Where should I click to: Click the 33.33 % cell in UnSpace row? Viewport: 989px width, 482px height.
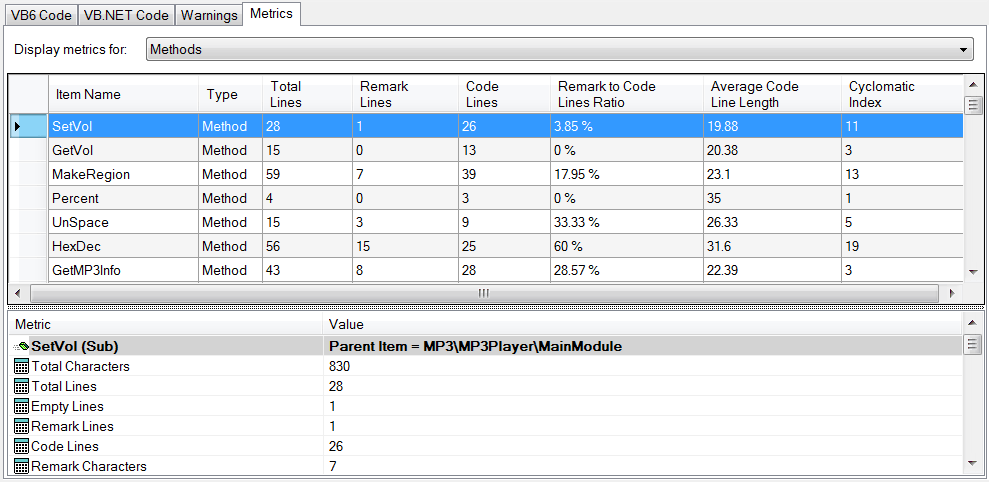[x=626, y=222]
